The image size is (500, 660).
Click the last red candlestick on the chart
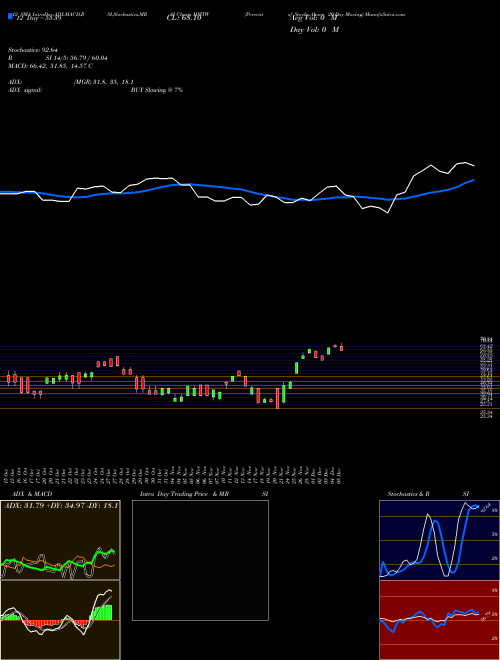(341, 347)
